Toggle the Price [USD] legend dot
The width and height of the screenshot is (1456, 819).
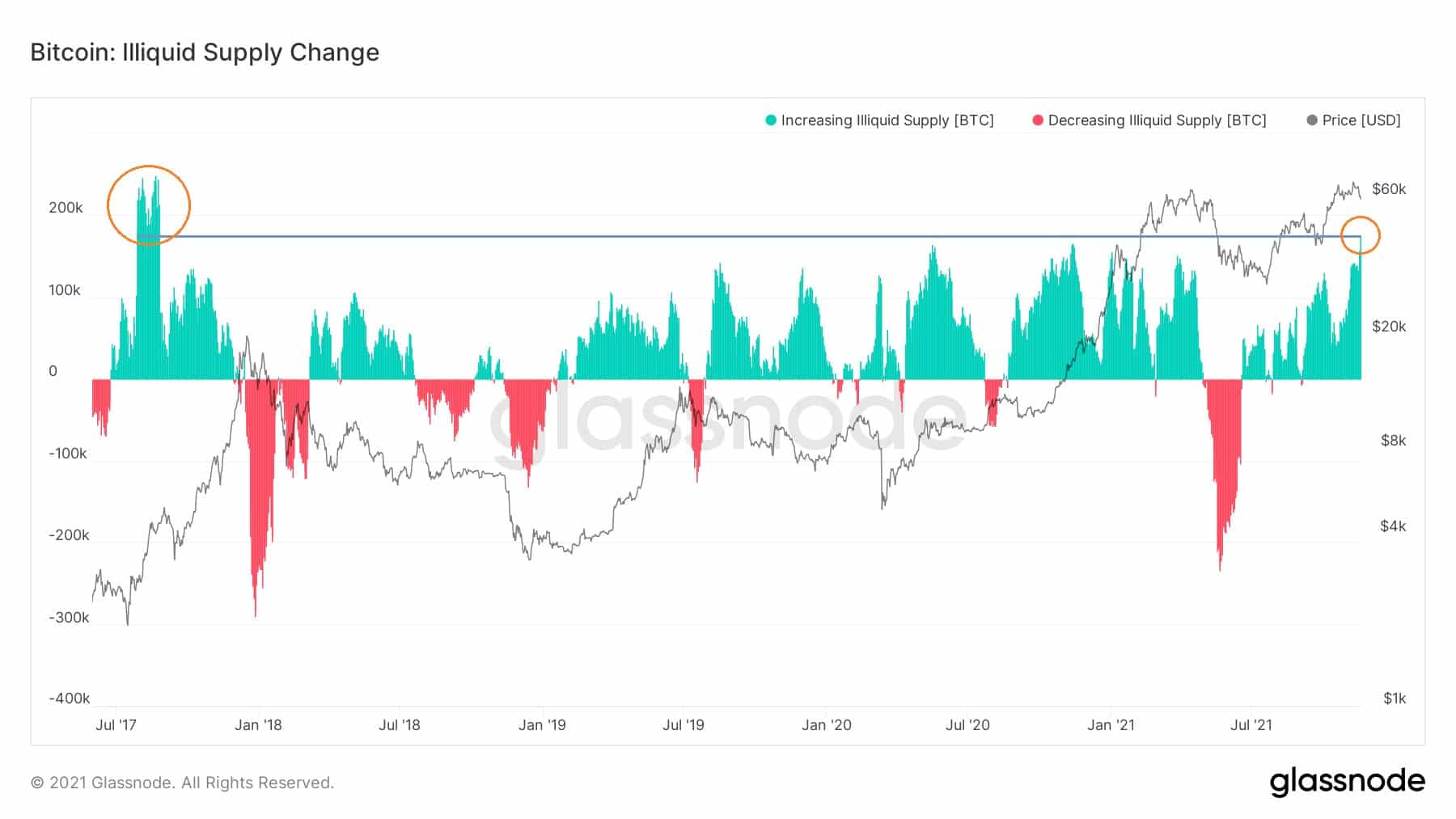1312,120
